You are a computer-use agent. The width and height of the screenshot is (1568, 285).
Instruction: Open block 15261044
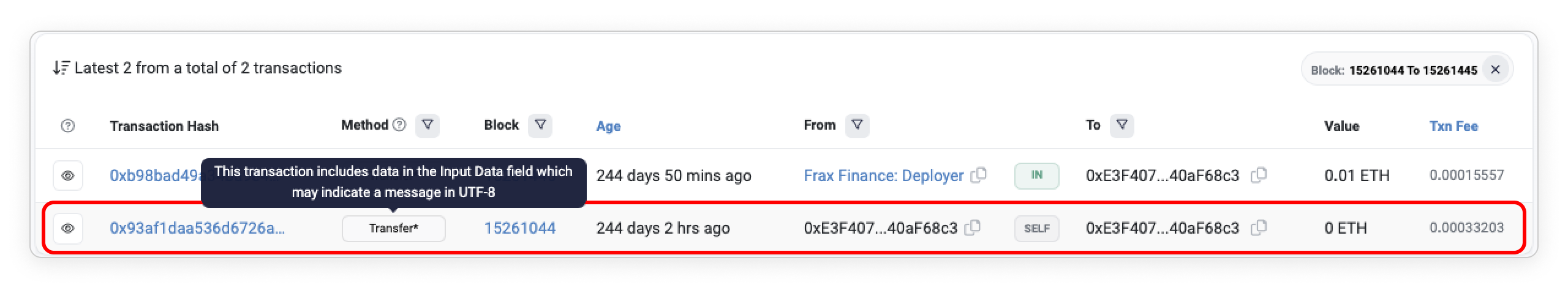coord(520,228)
